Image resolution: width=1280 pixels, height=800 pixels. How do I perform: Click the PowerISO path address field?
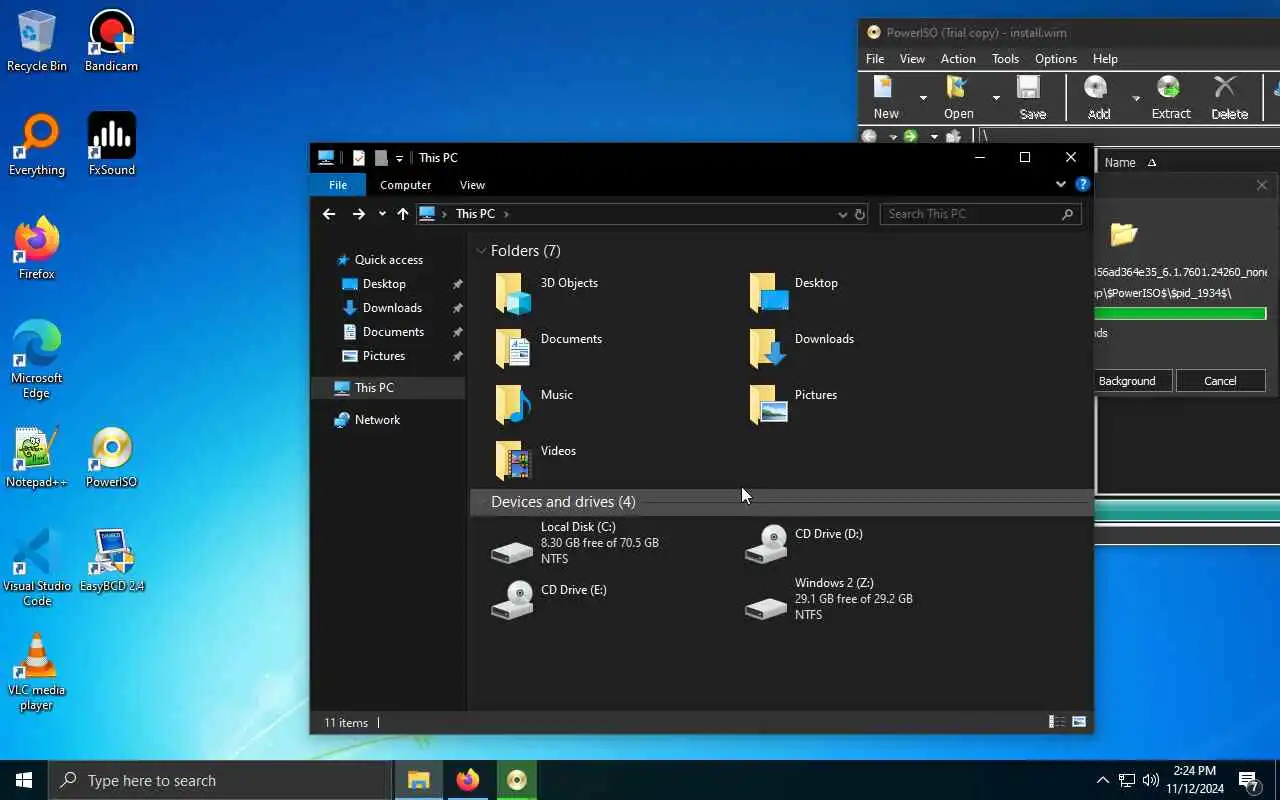(x=1127, y=137)
